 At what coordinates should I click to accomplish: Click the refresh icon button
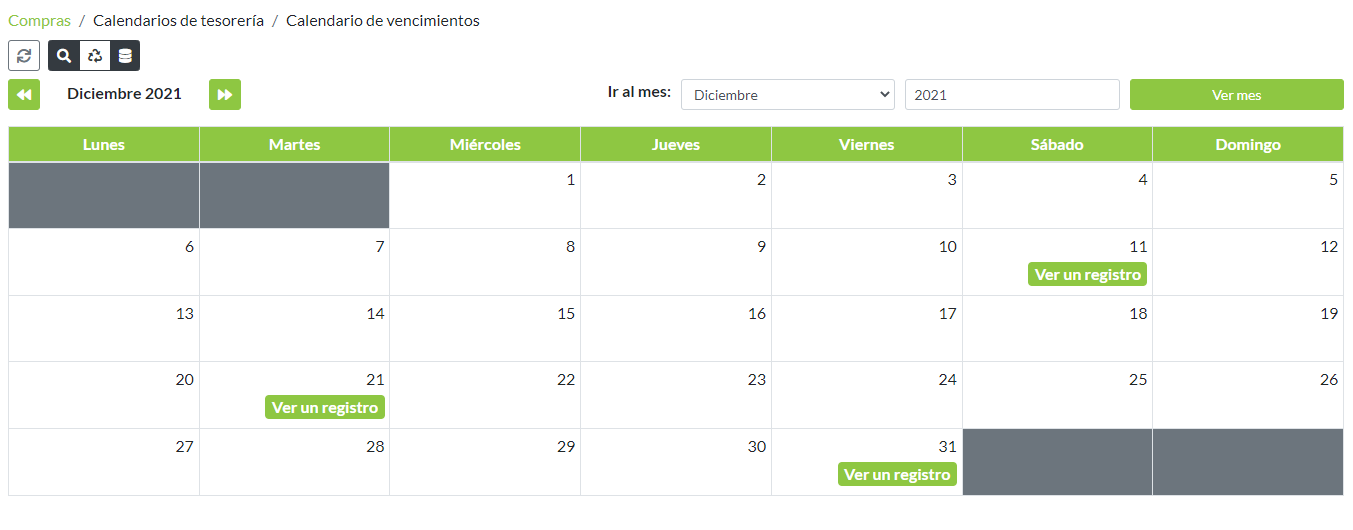24,56
